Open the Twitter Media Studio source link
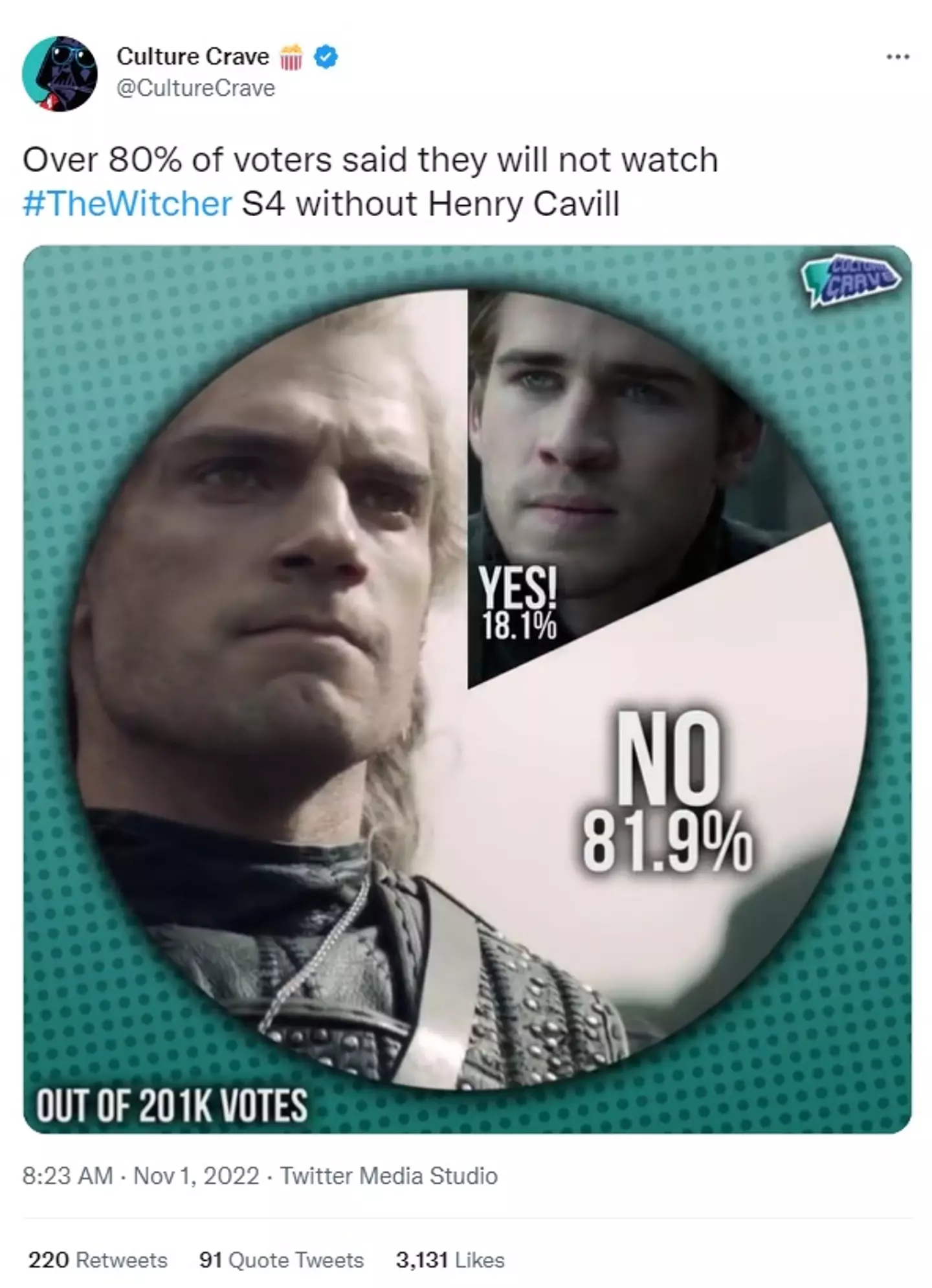 (389, 1175)
